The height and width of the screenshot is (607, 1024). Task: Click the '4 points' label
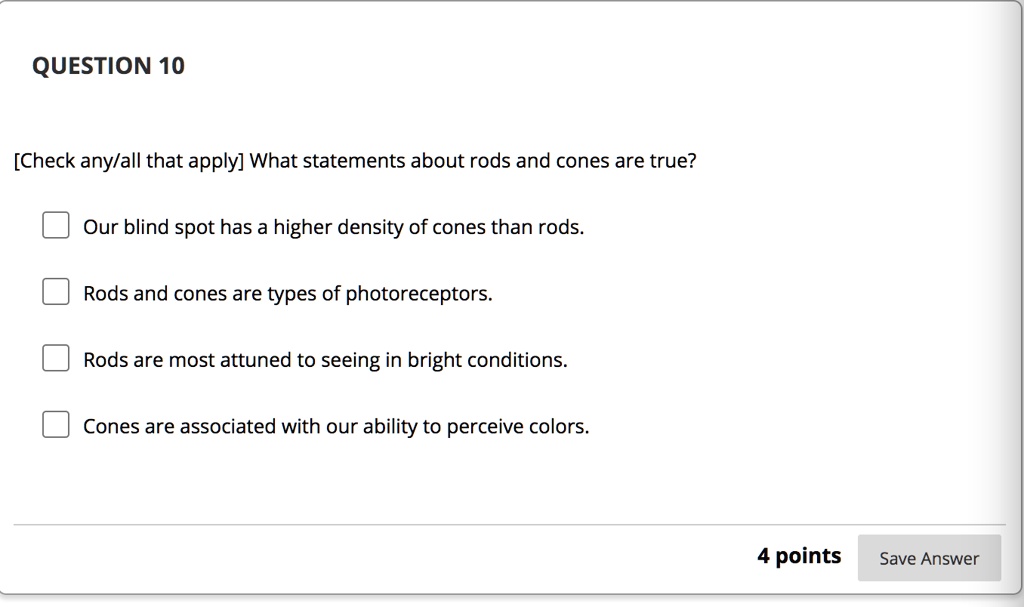799,555
